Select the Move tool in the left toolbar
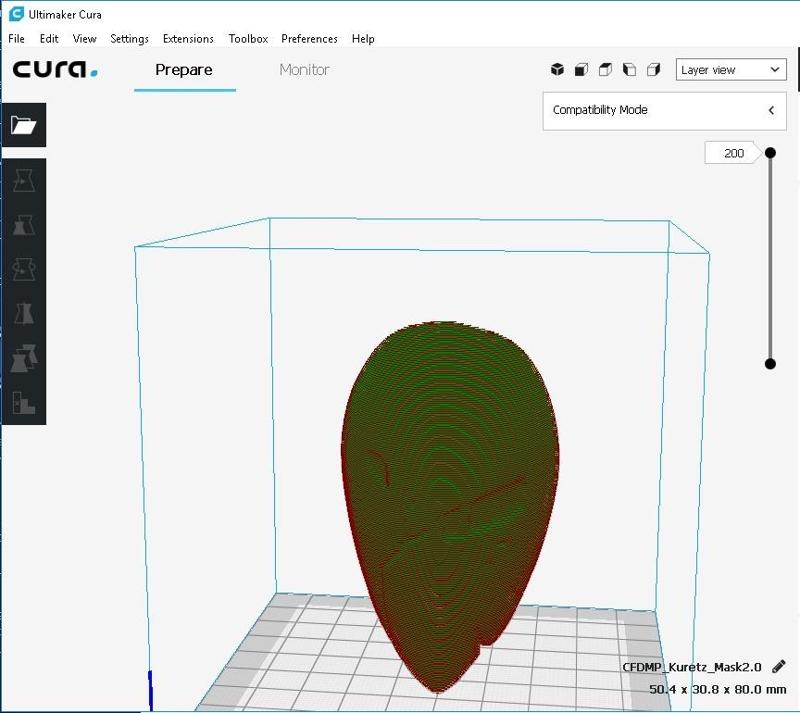Screen dimensions: 800x713 tap(23, 182)
